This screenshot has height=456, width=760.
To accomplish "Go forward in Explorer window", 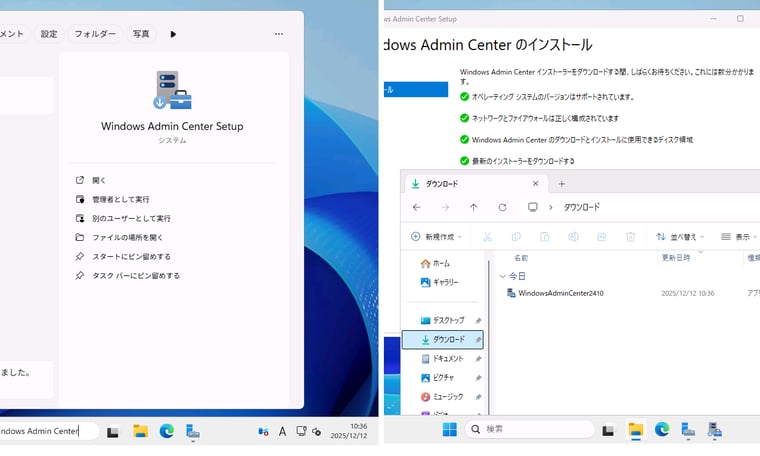I will coord(445,207).
